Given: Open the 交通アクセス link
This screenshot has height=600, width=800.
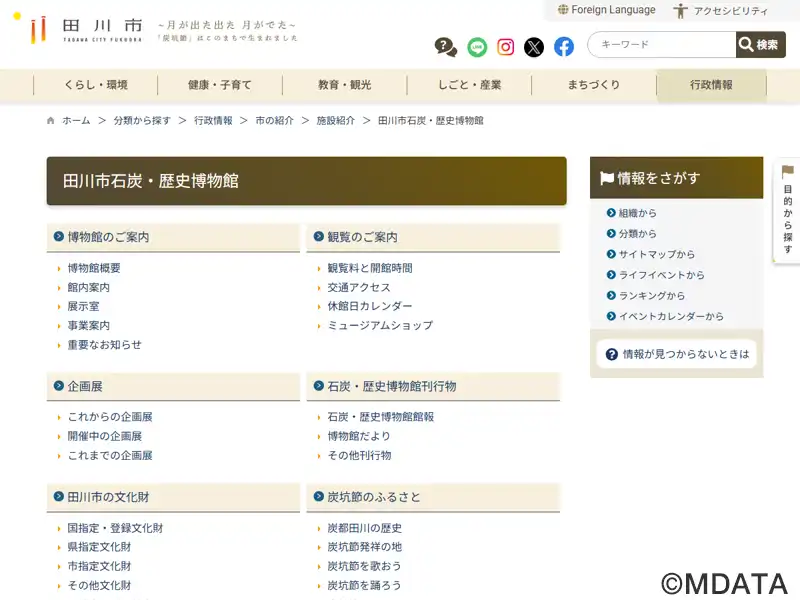Looking at the screenshot, I should [359, 287].
